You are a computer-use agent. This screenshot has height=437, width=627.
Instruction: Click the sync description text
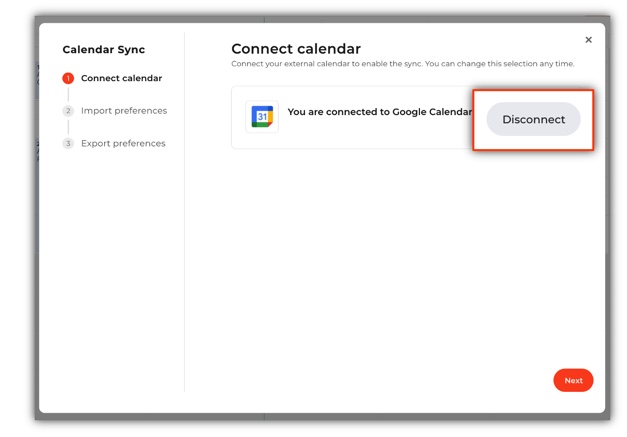pos(402,64)
